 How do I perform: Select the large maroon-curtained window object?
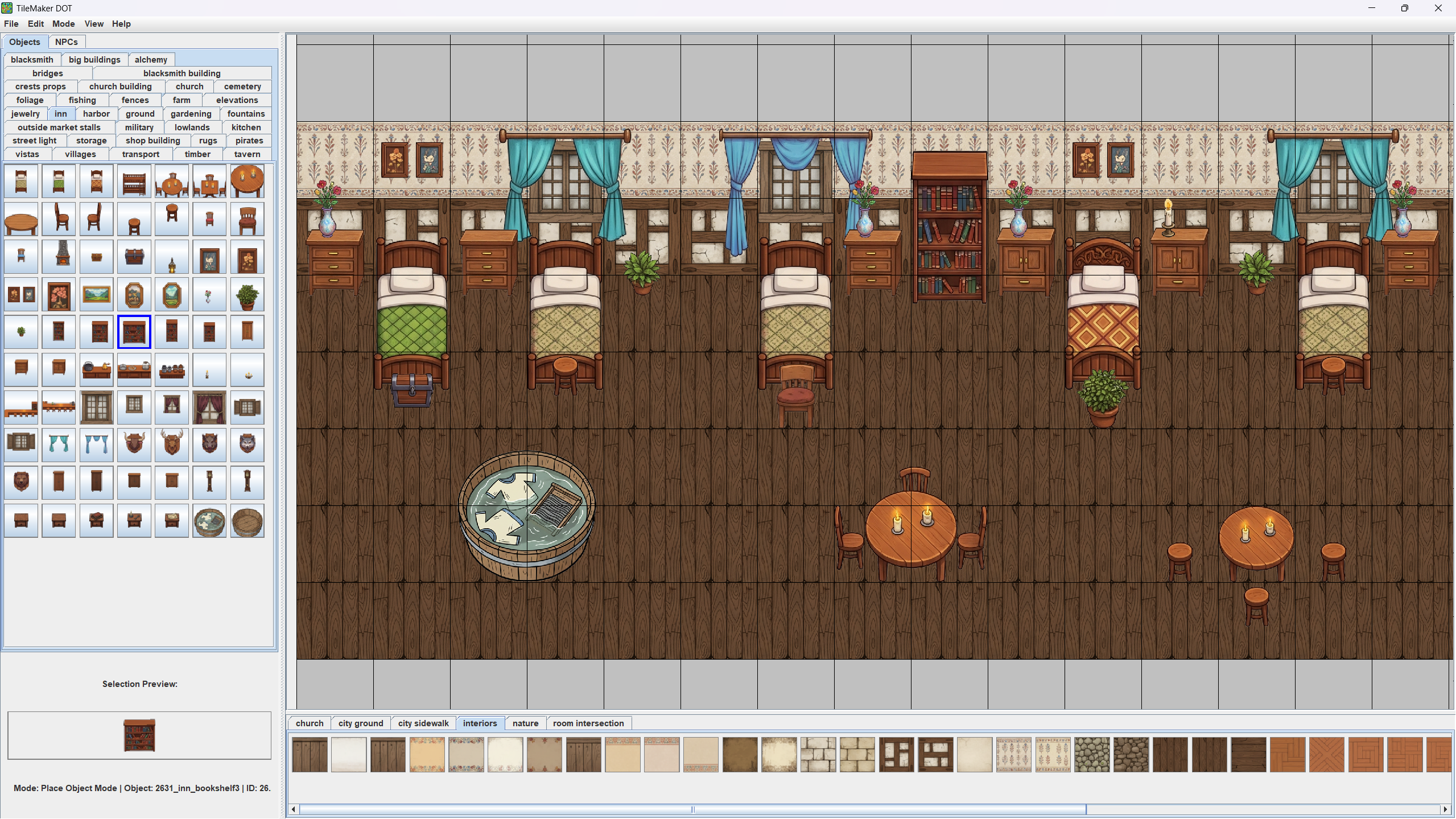(209, 407)
